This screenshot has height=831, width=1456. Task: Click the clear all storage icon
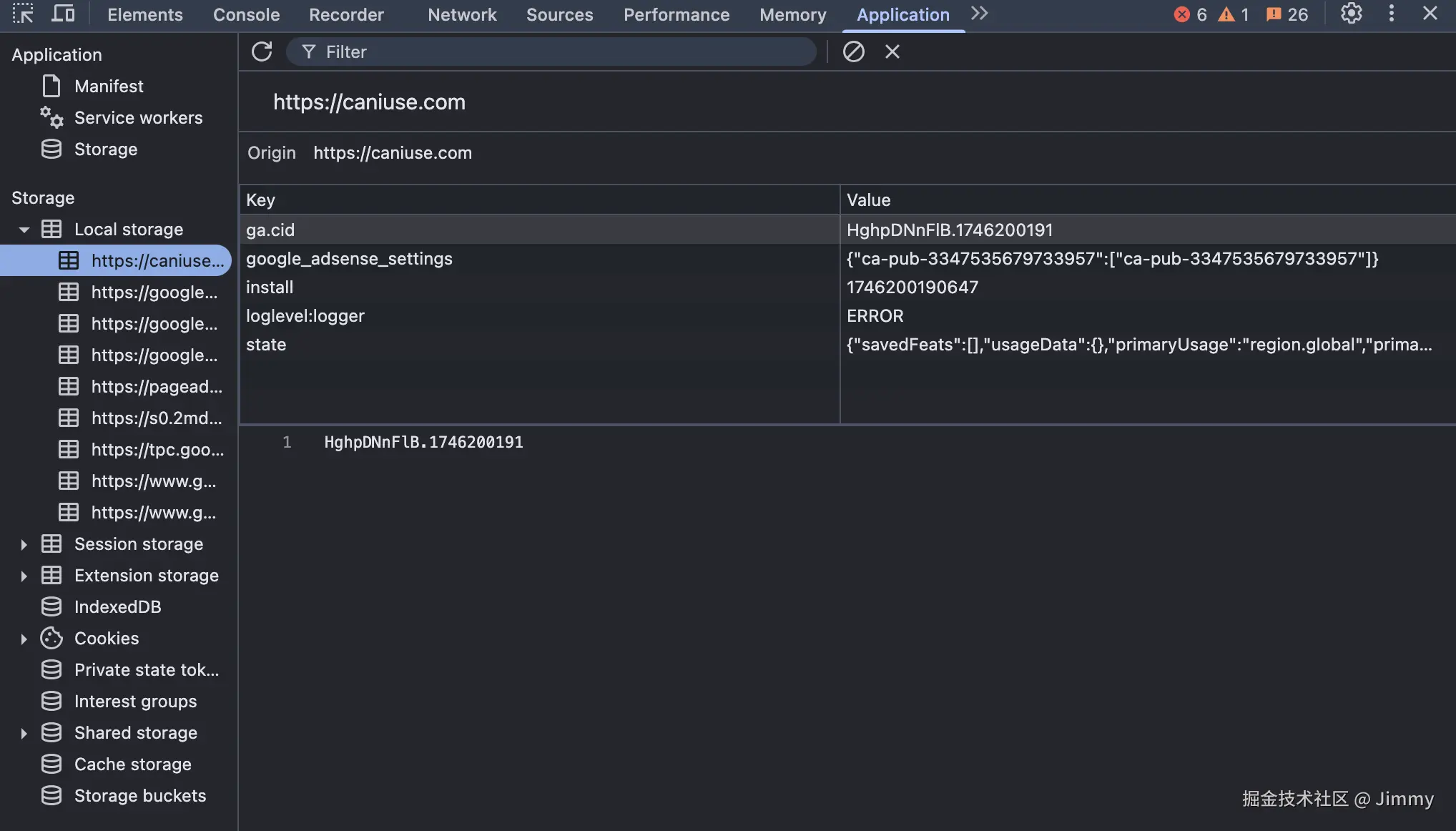point(853,51)
